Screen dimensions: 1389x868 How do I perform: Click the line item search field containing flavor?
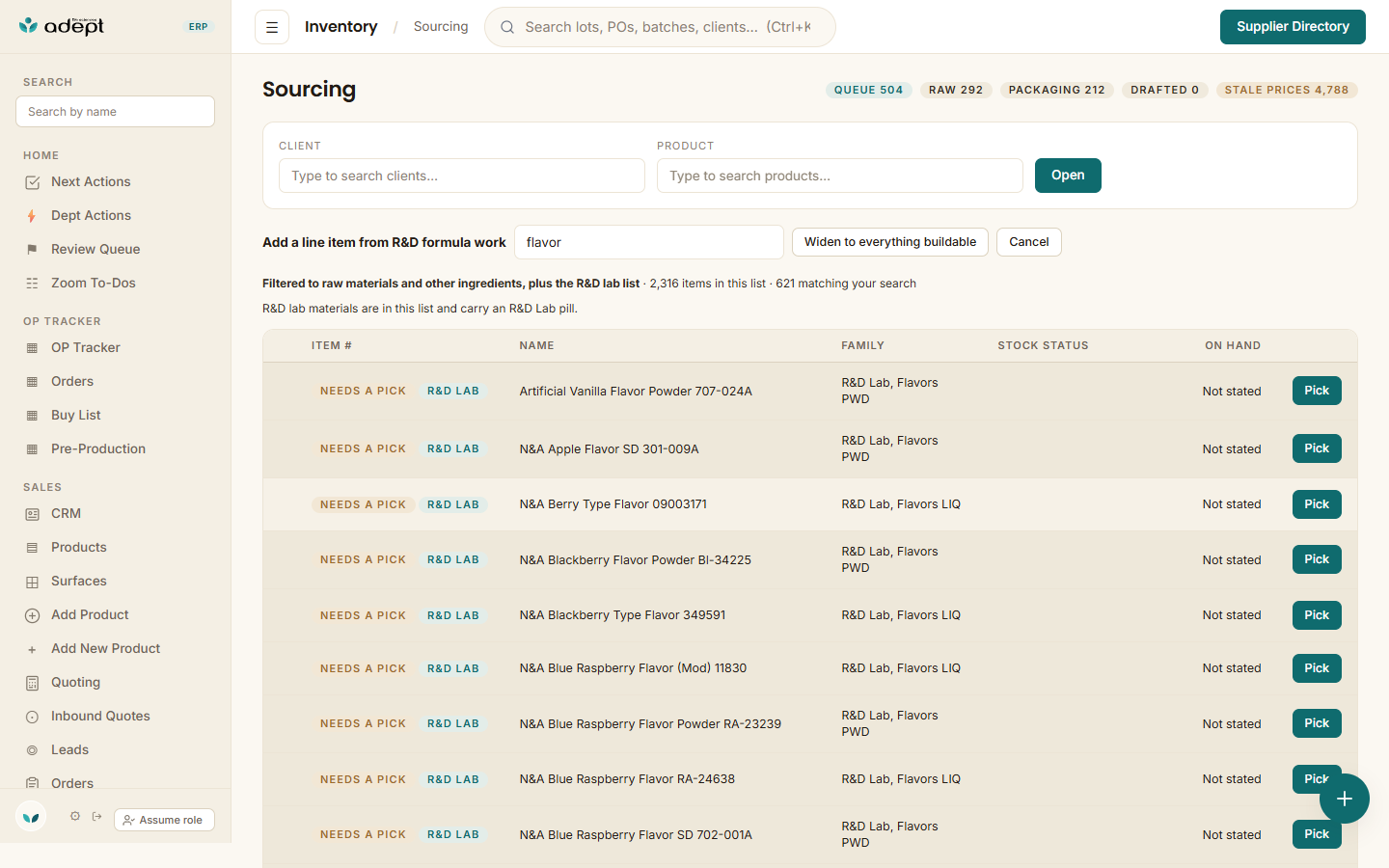(x=649, y=242)
